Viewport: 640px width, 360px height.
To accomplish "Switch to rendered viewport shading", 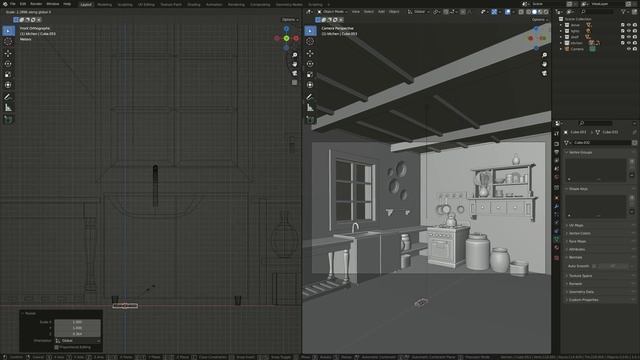I will click(x=546, y=12).
